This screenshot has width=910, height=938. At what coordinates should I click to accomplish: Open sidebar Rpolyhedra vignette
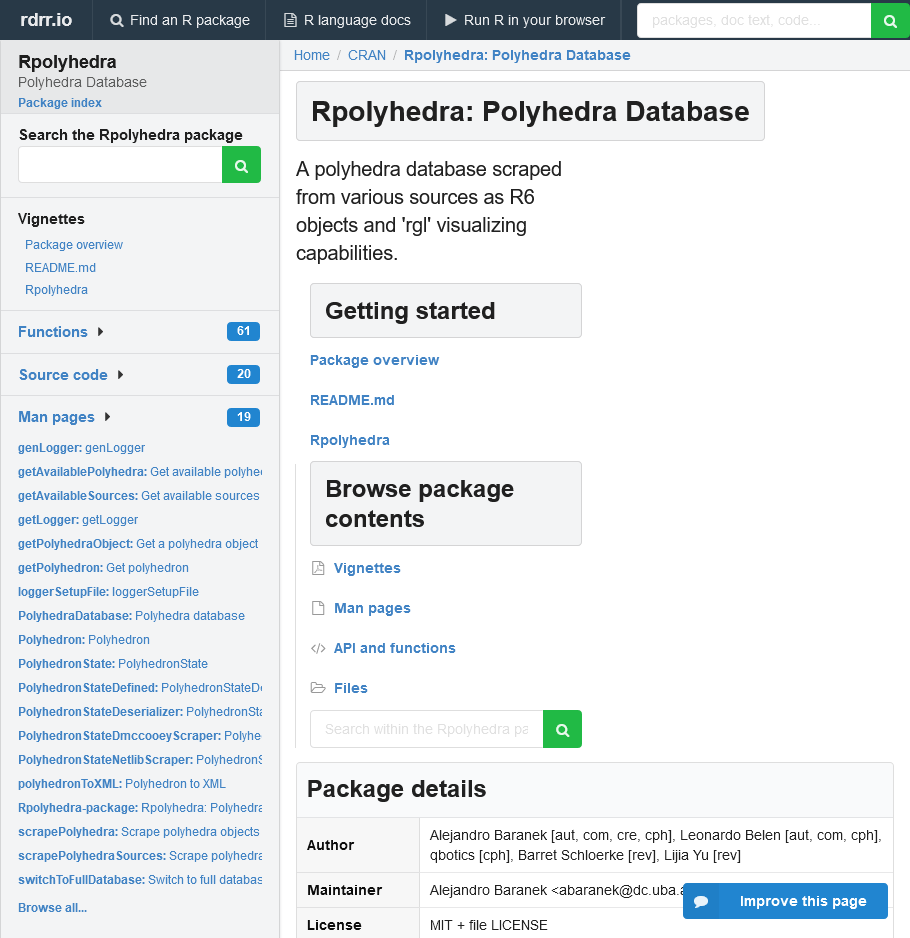click(56, 290)
